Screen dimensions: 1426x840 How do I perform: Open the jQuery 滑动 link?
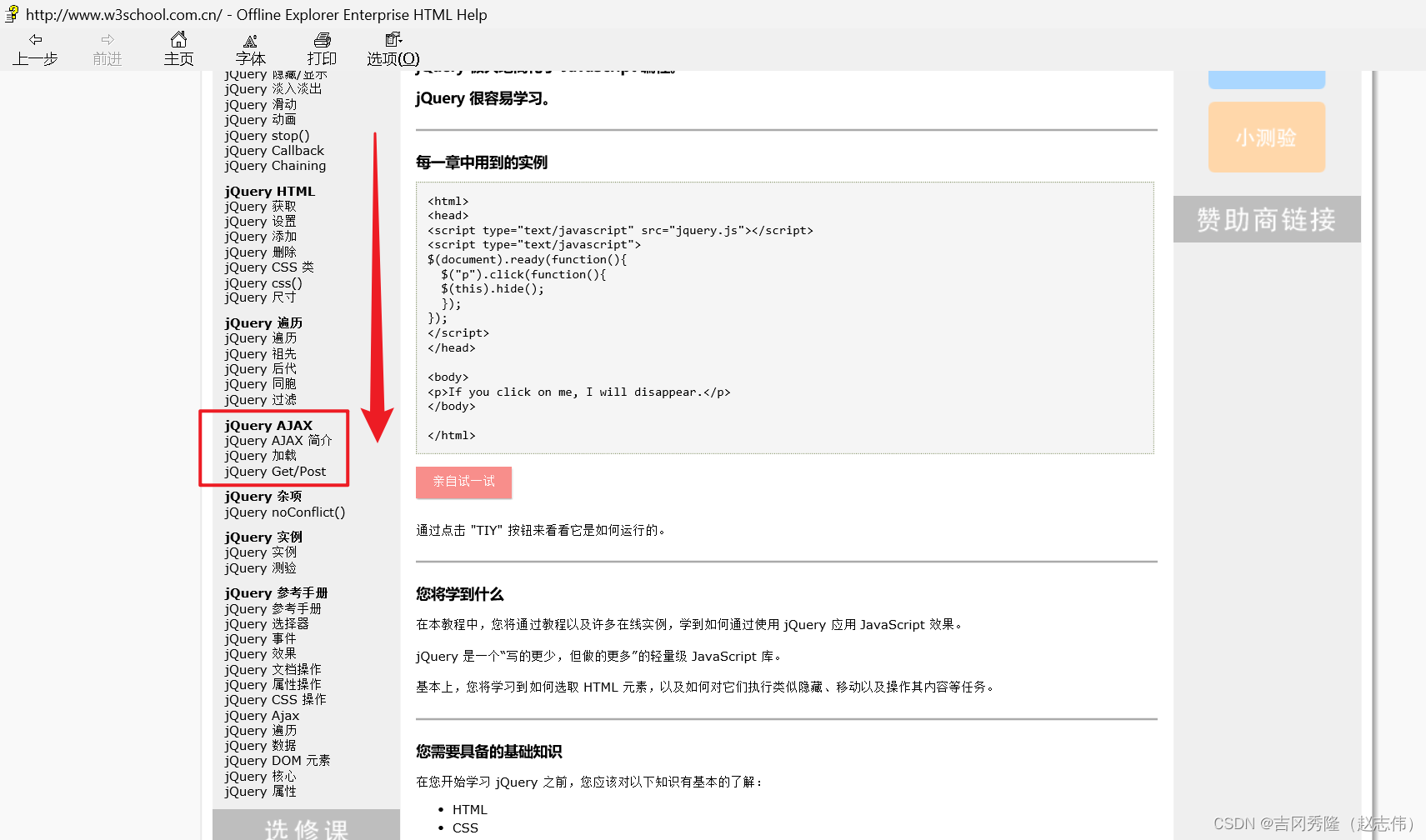[260, 105]
